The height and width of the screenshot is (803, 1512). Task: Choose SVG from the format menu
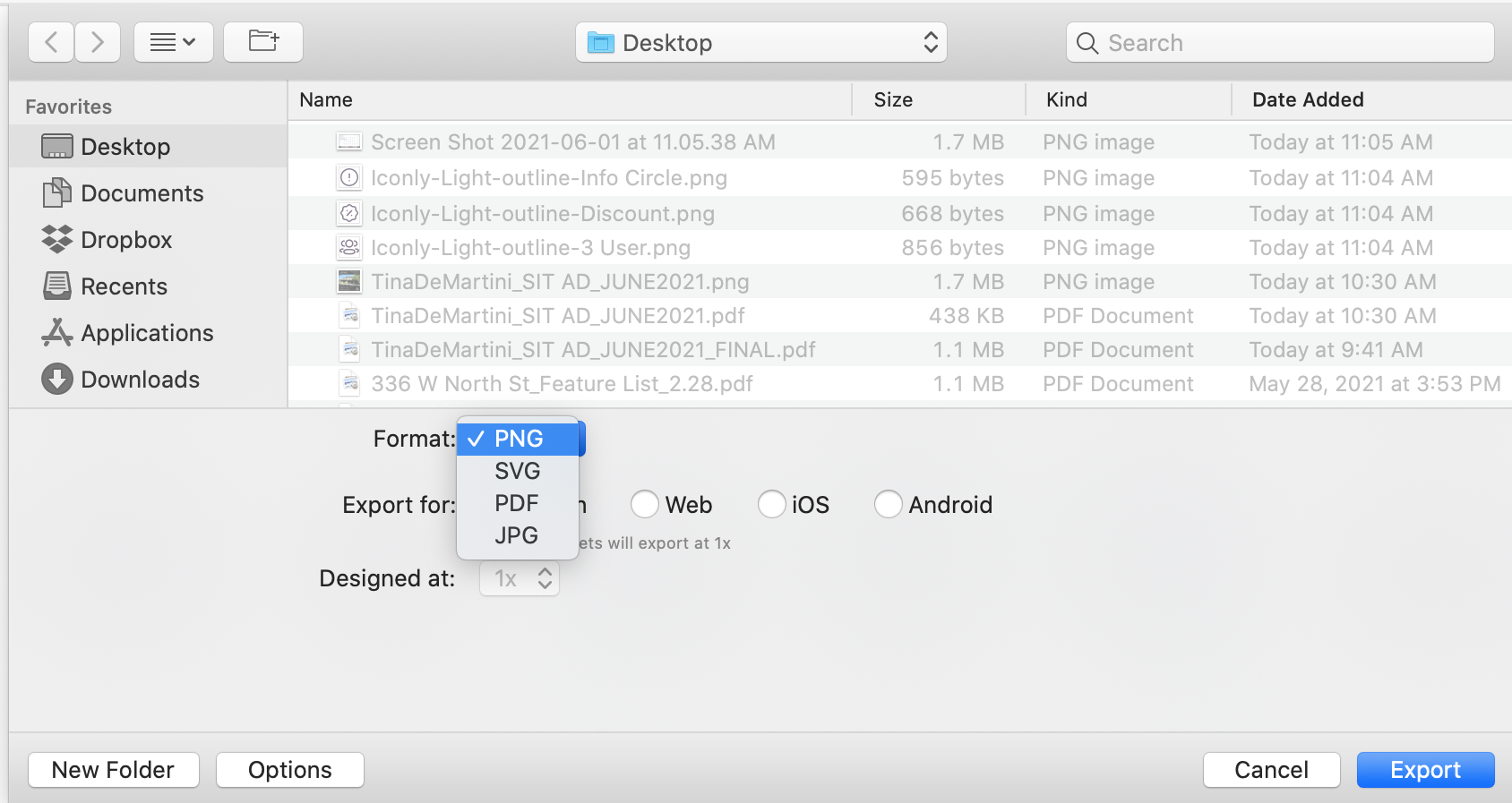(517, 471)
